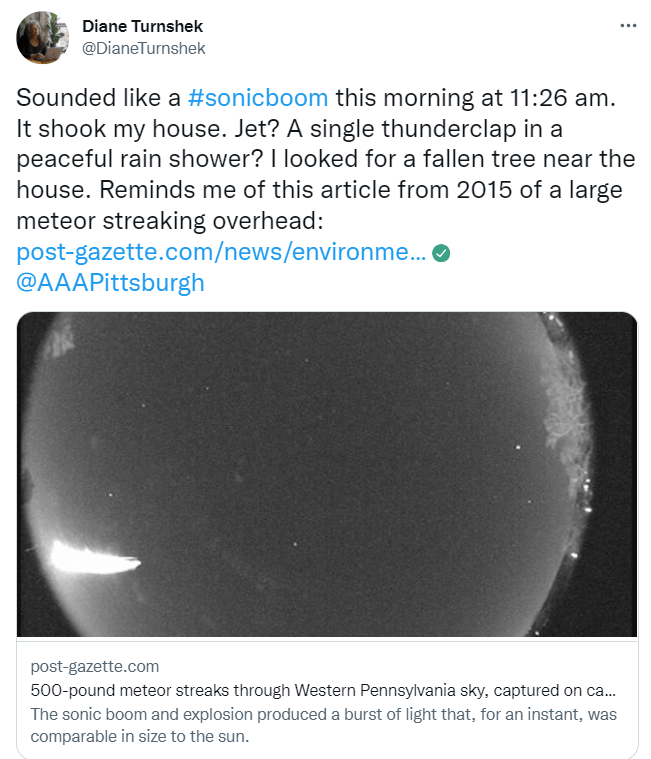The image size is (651, 759).
Task: Click the tweet text starting "Sounded like a"
Action: [98, 98]
